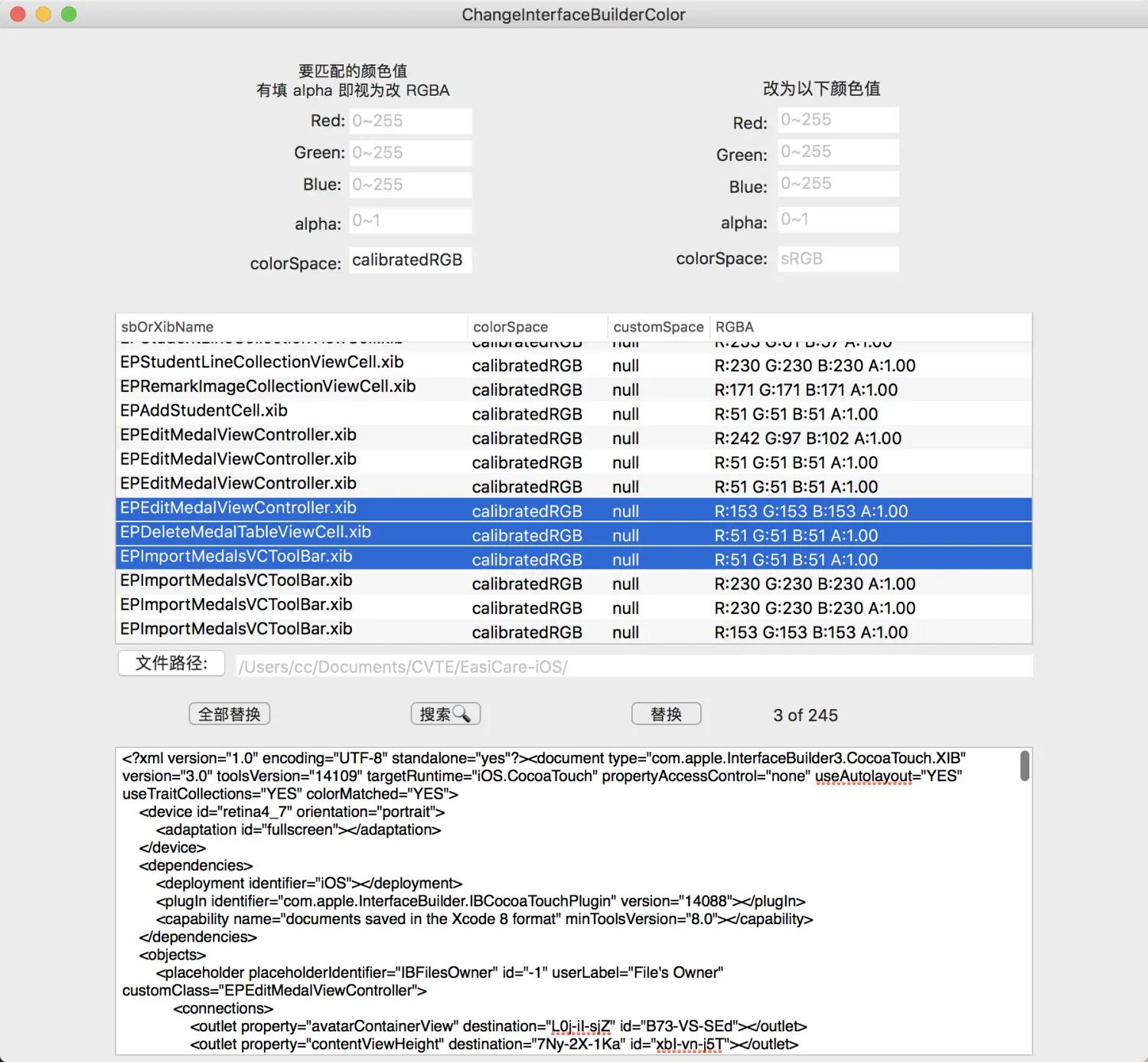Click the 搜索 search button

[445, 714]
